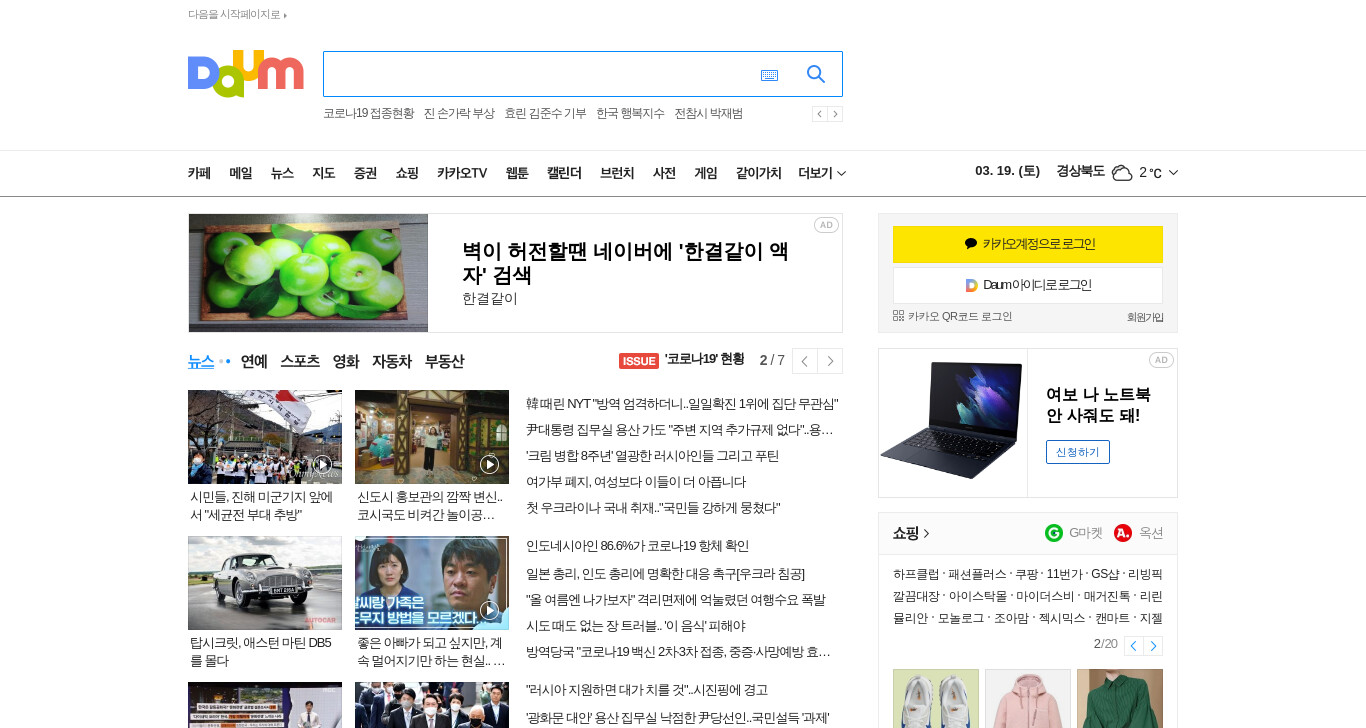This screenshot has width=1366, height=728.
Task: Open the green dress shopping thumbnail
Action: click(1120, 698)
